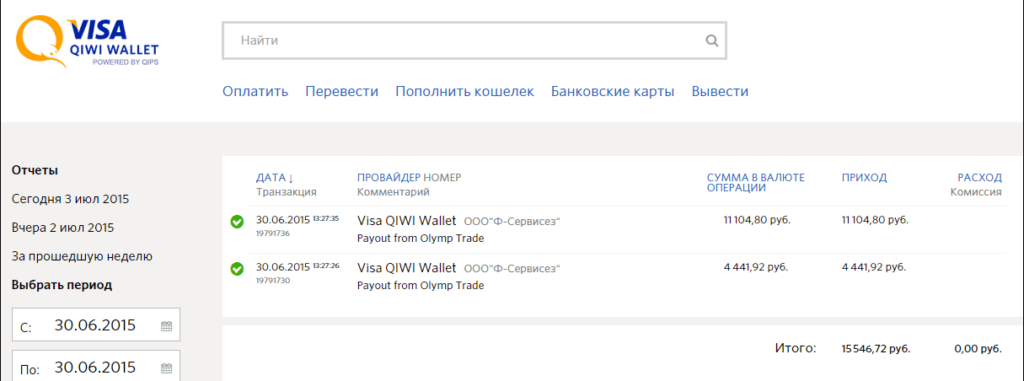Go to Пополнить кошелек
The image size is (1024, 381).
(x=464, y=91)
